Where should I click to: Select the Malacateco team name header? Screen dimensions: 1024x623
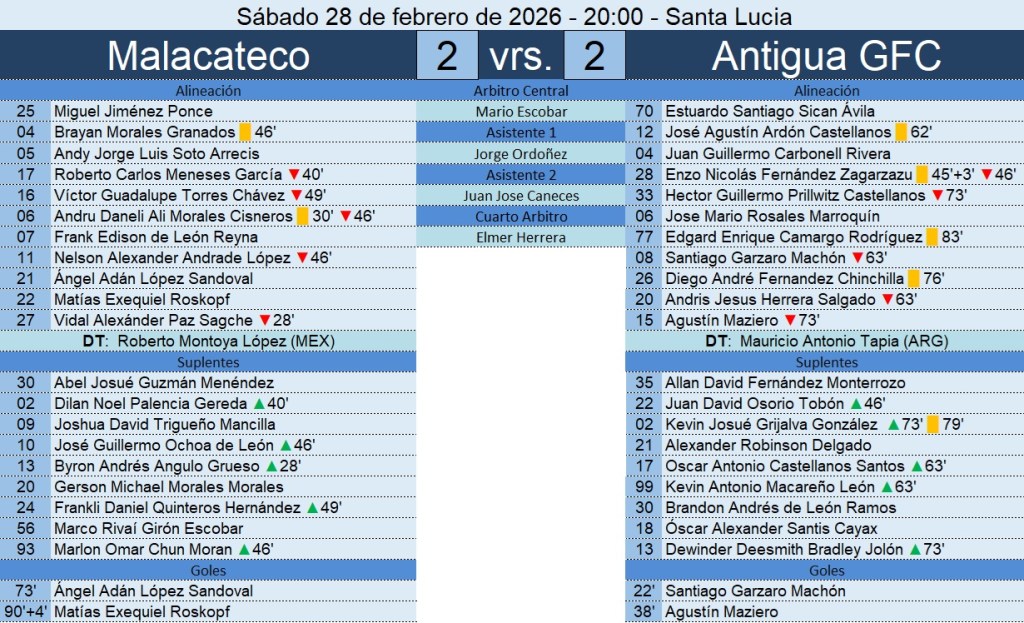tap(208, 56)
